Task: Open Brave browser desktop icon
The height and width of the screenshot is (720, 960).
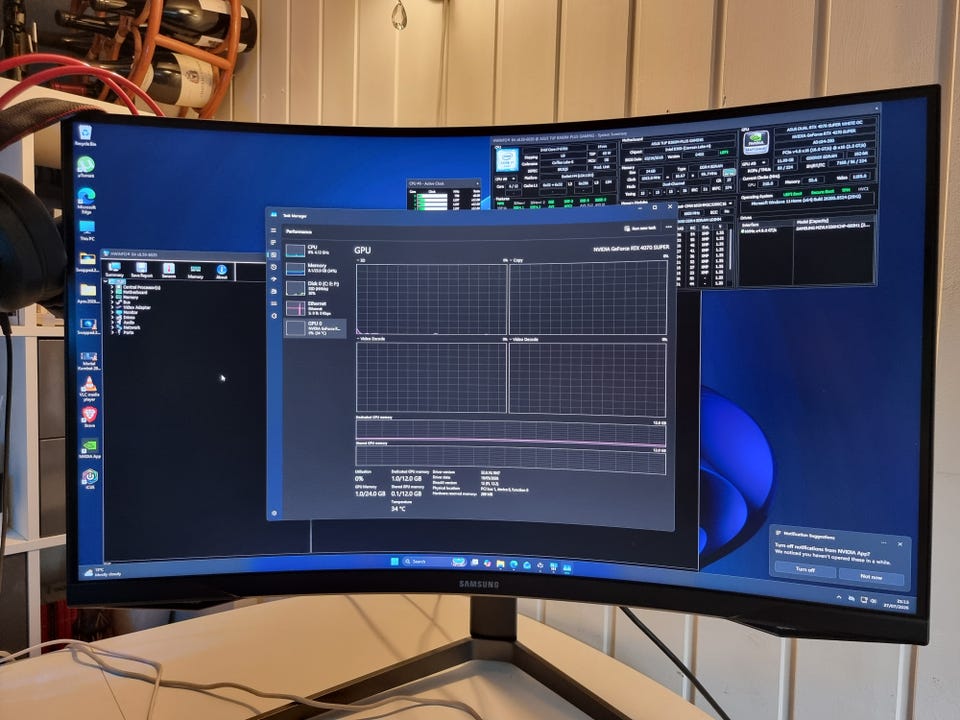Action: (x=89, y=416)
